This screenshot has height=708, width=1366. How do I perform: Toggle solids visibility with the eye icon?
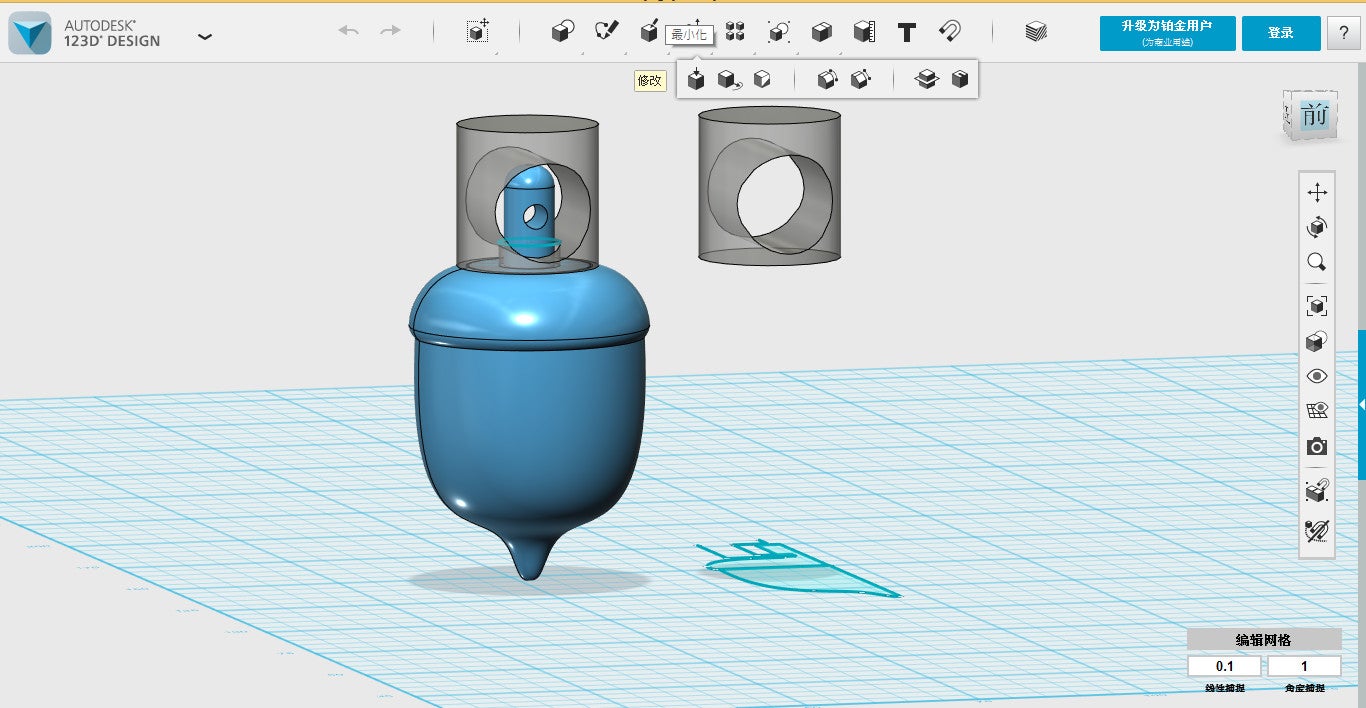(x=1317, y=376)
